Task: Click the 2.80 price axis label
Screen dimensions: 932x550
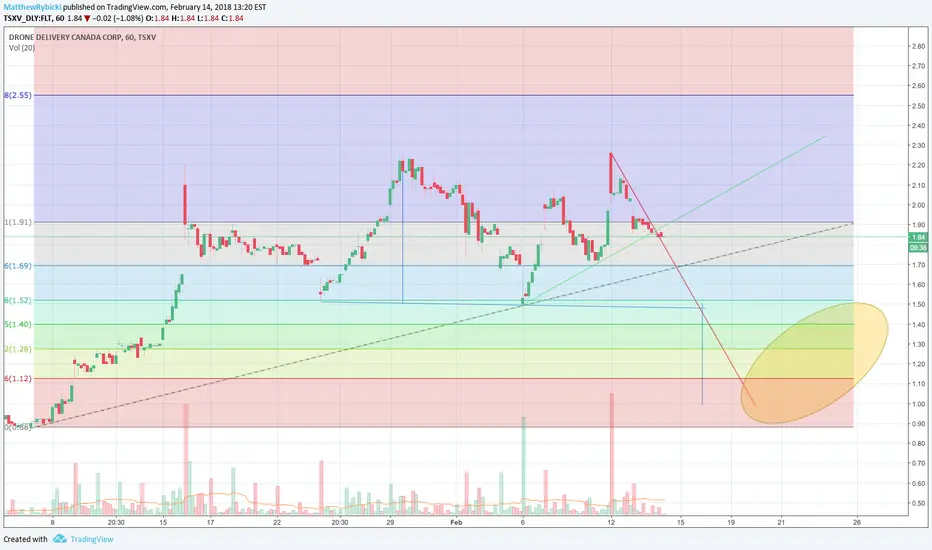Action: (x=918, y=46)
